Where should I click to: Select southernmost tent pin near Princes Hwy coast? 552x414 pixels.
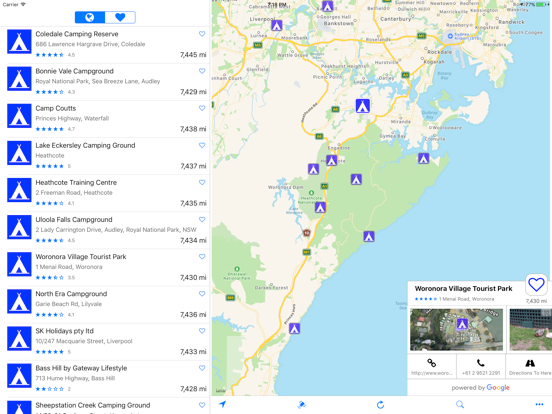295,328
